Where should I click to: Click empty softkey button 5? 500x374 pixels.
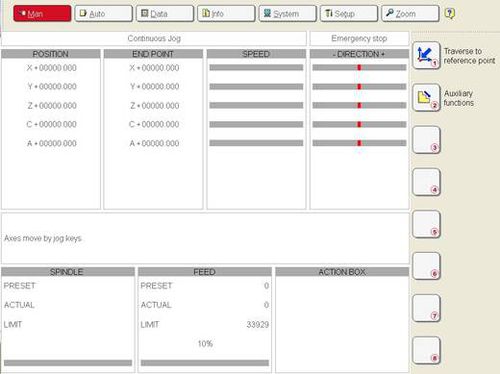click(x=426, y=224)
